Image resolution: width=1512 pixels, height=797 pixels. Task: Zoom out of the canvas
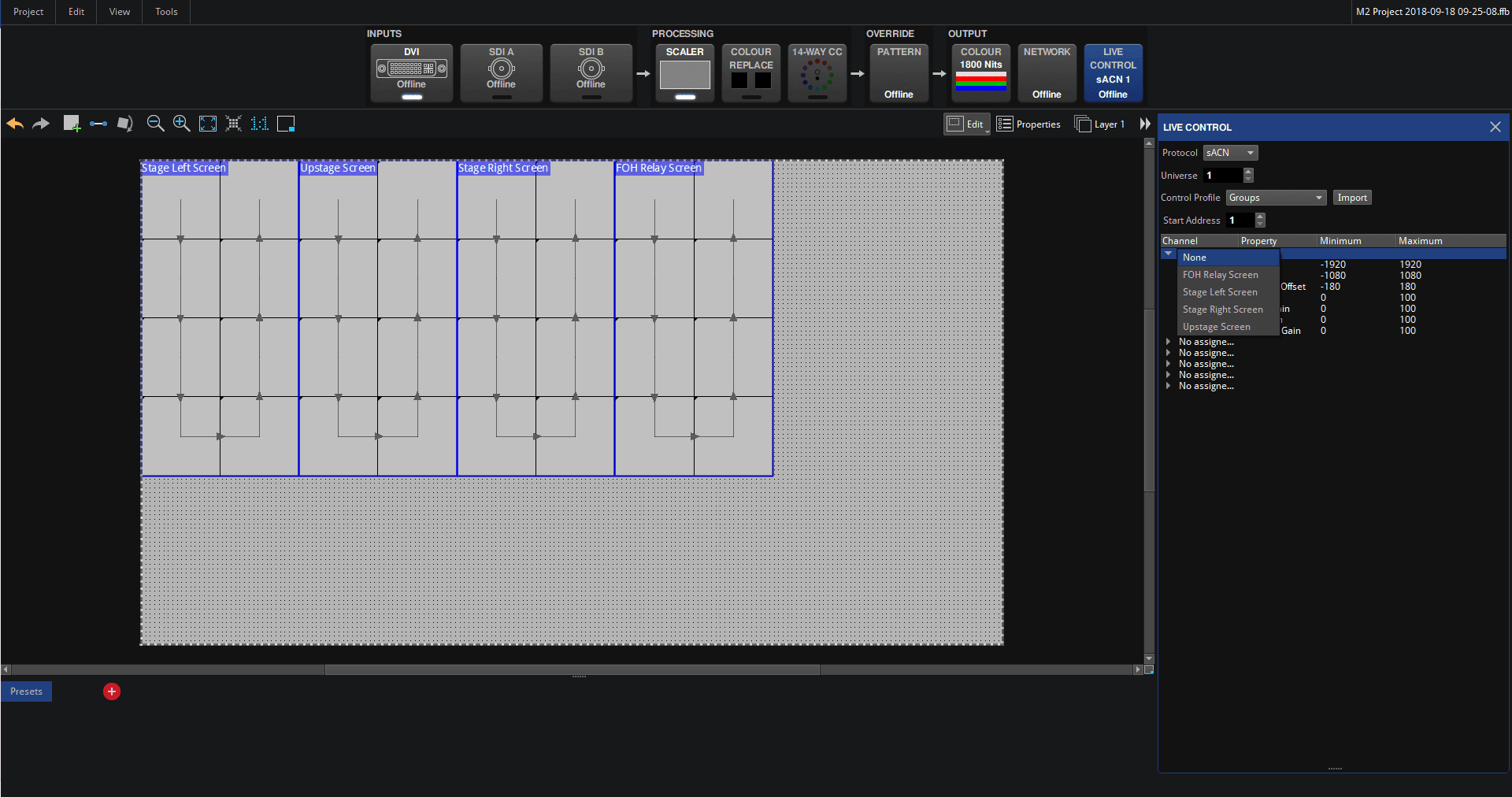pyautogui.click(x=155, y=124)
